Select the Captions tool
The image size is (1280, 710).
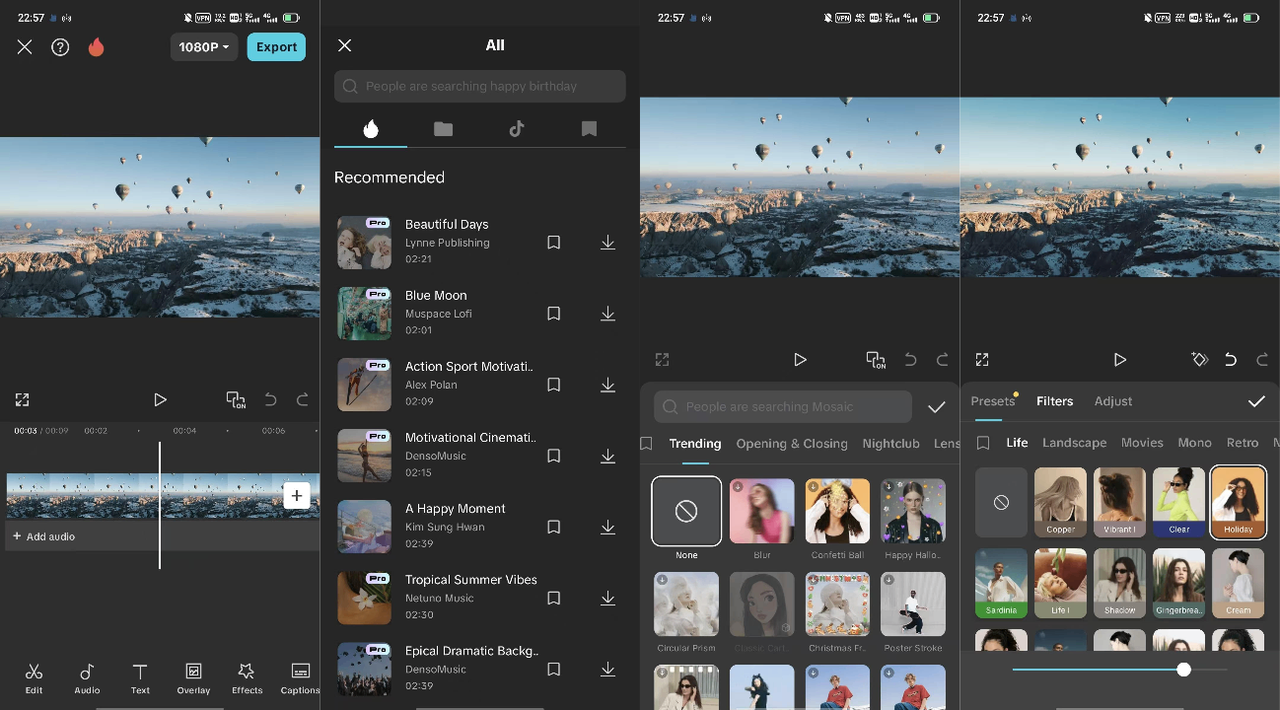pyautogui.click(x=299, y=678)
